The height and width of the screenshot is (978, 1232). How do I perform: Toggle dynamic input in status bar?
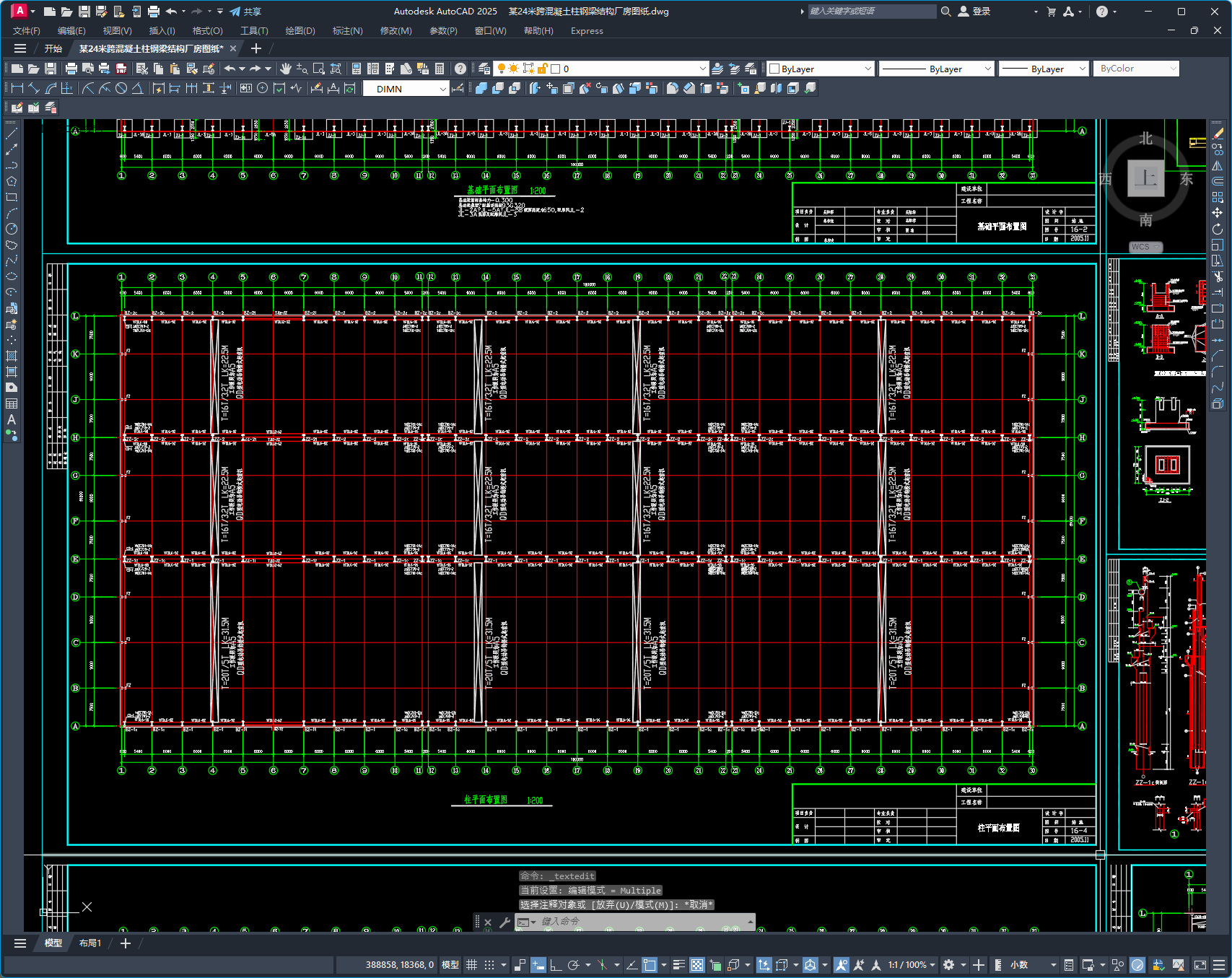[x=538, y=965]
